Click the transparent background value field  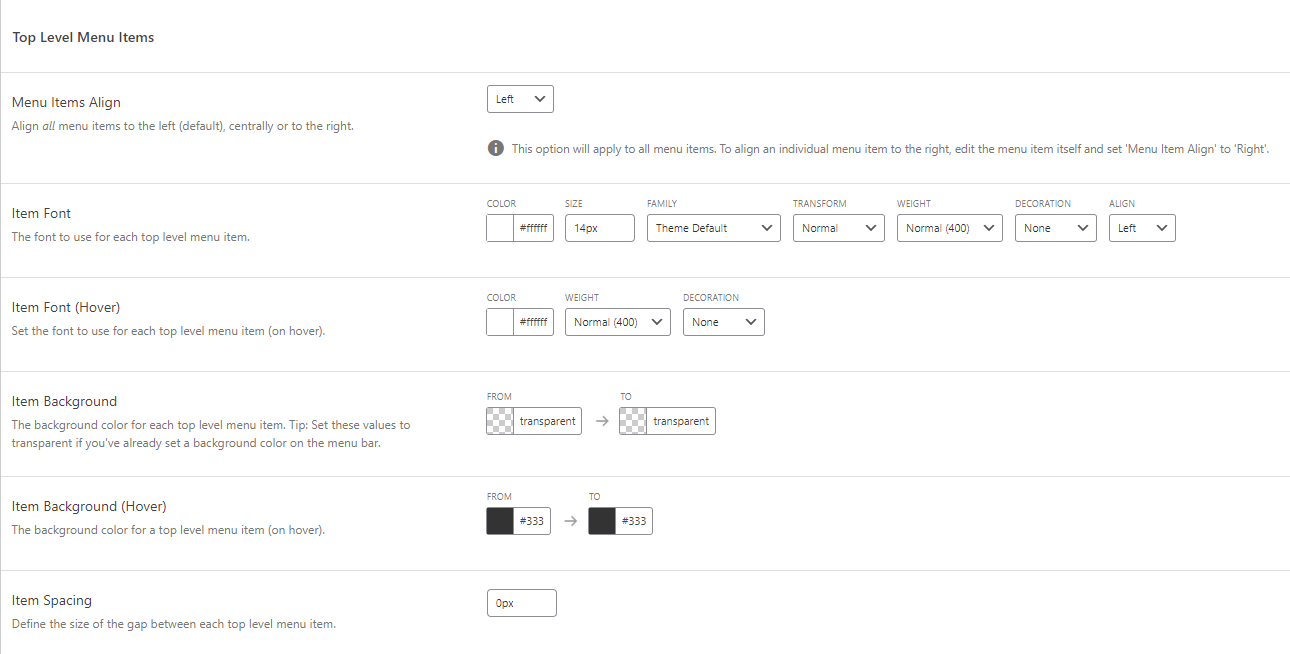[x=549, y=420]
